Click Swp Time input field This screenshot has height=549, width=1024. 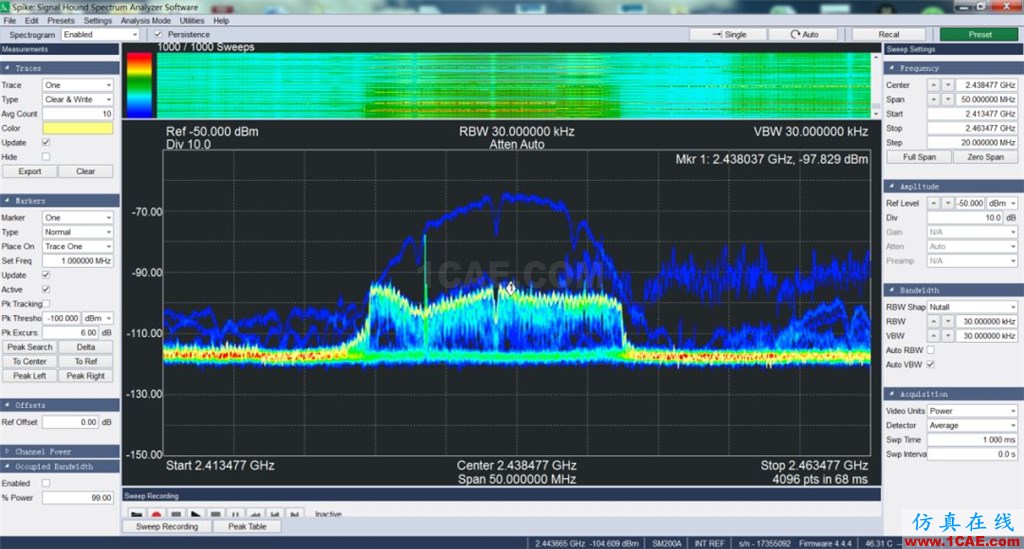pyautogui.click(x=972, y=439)
